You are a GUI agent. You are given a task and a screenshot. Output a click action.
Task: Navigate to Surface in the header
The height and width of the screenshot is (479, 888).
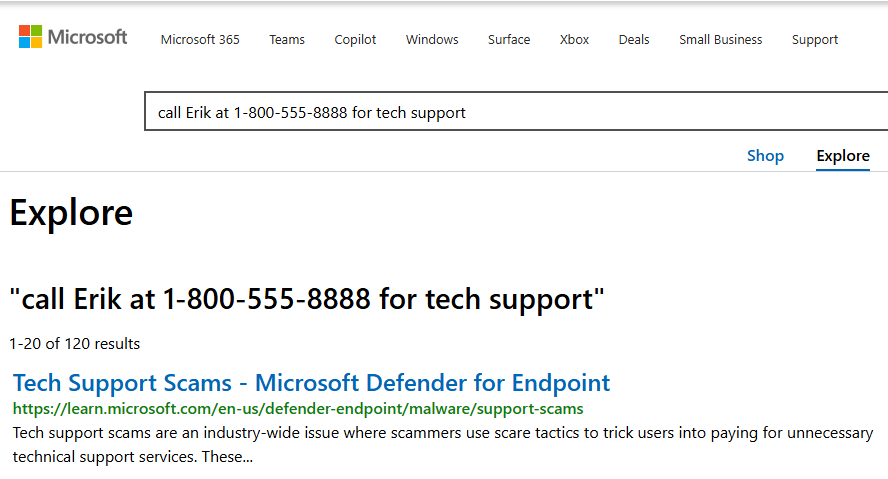pyautogui.click(x=509, y=40)
